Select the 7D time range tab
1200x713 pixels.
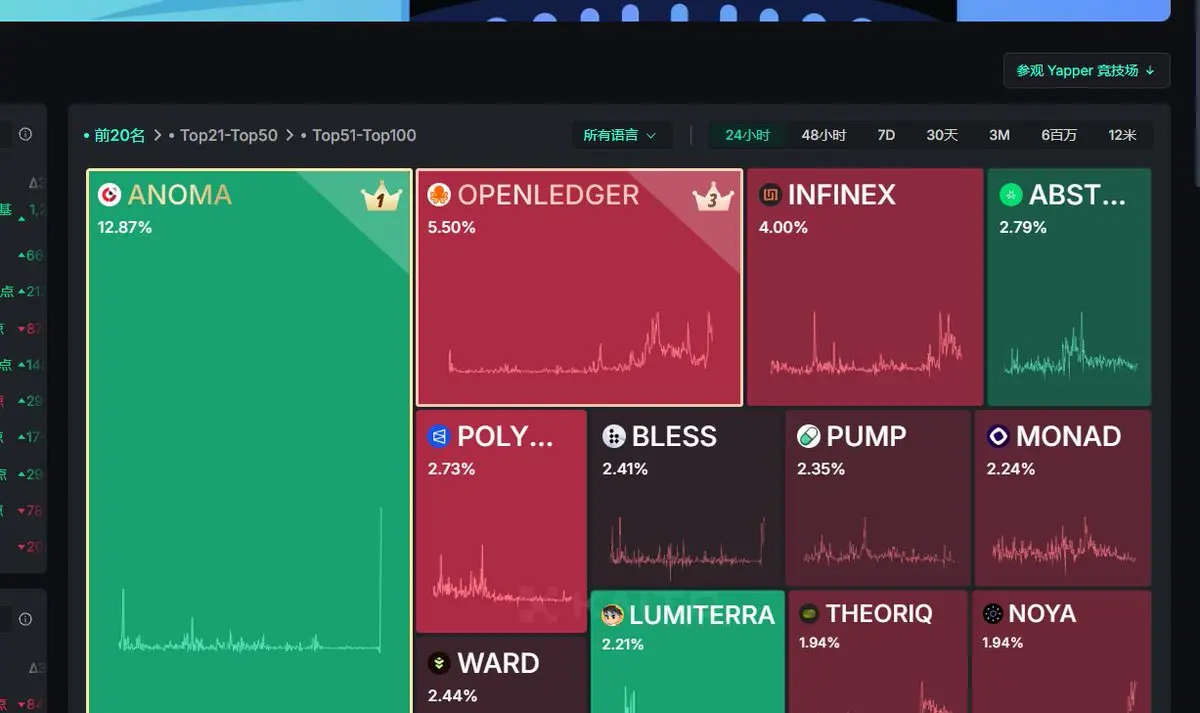(x=886, y=135)
